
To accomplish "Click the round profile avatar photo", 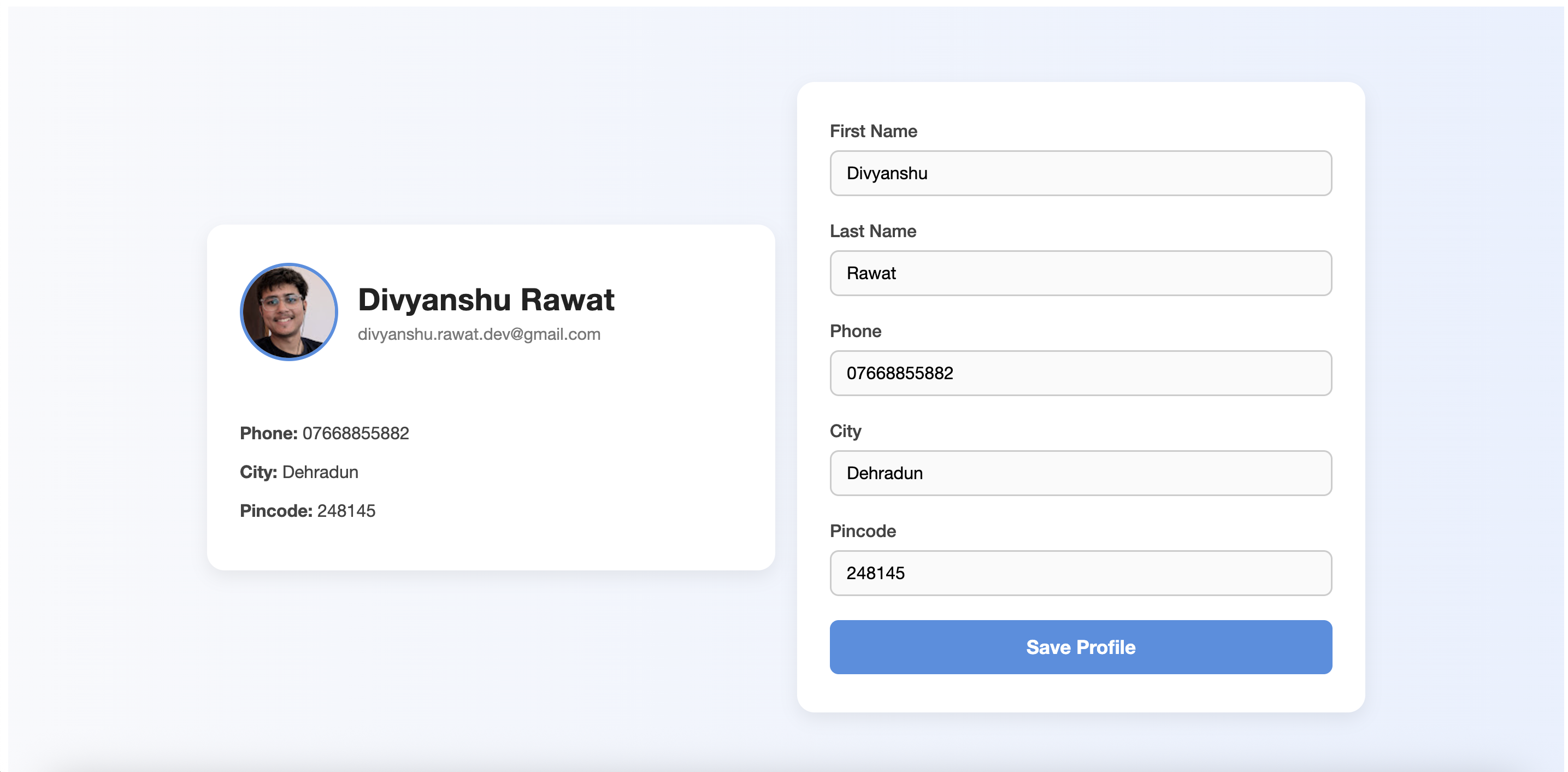I will pos(288,312).
